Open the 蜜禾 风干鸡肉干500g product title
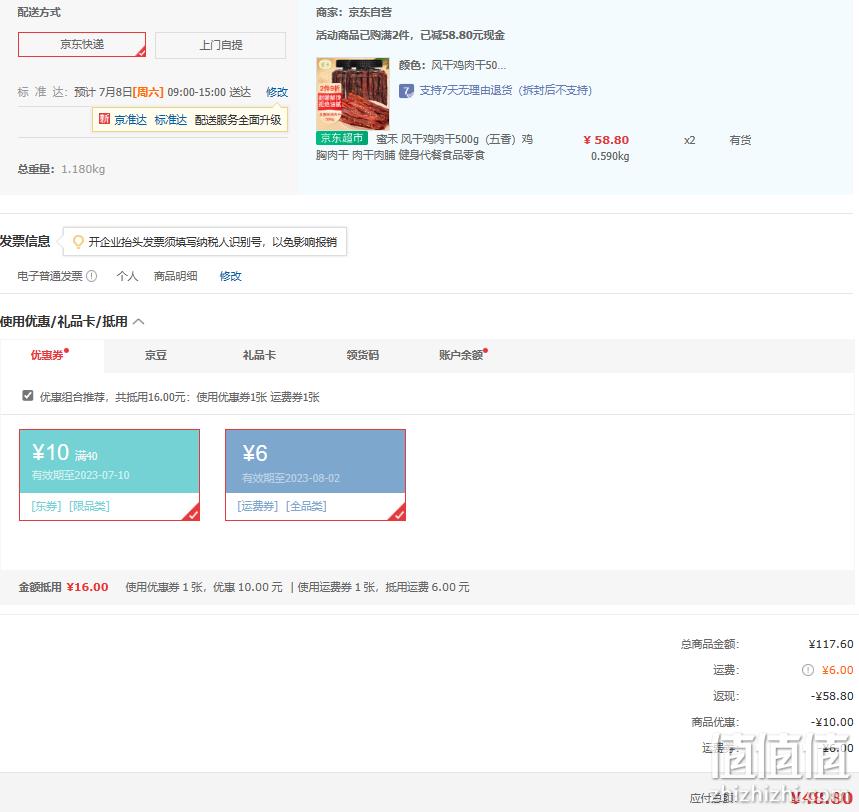The height and width of the screenshot is (812, 859). pos(425,147)
